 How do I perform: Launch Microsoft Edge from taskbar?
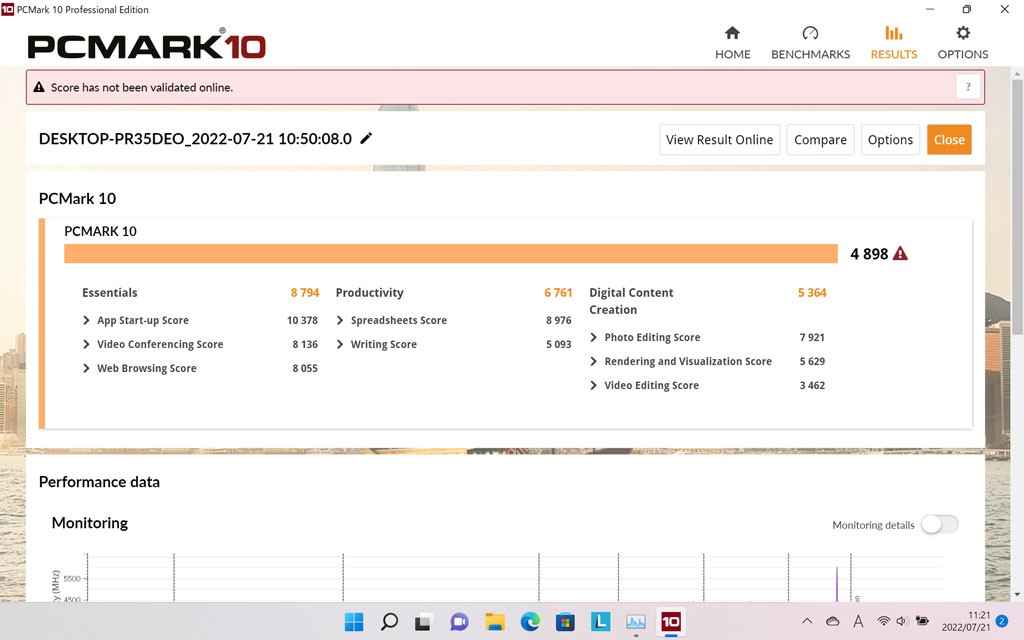coord(530,622)
